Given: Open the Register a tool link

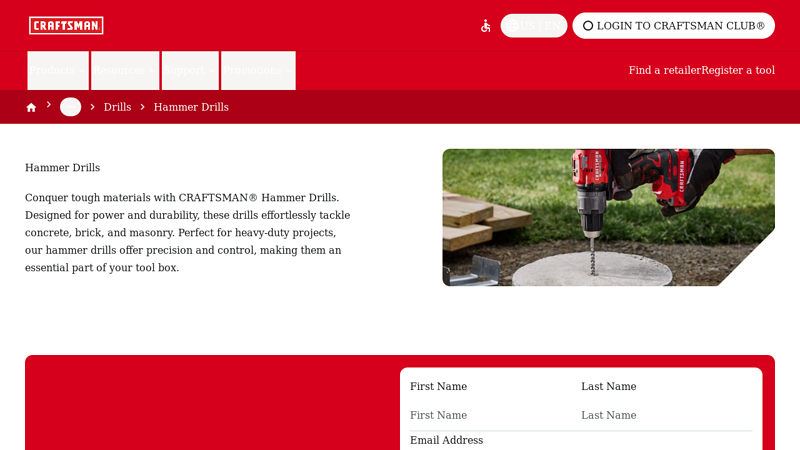Looking at the screenshot, I should coord(738,70).
